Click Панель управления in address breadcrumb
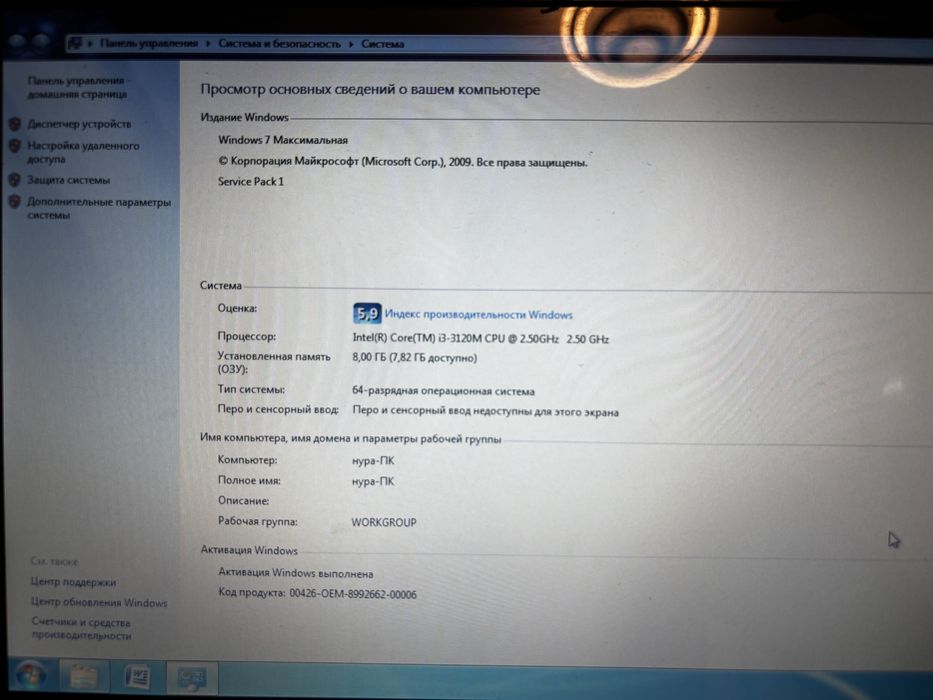The image size is (933, 700). [149, 43]
